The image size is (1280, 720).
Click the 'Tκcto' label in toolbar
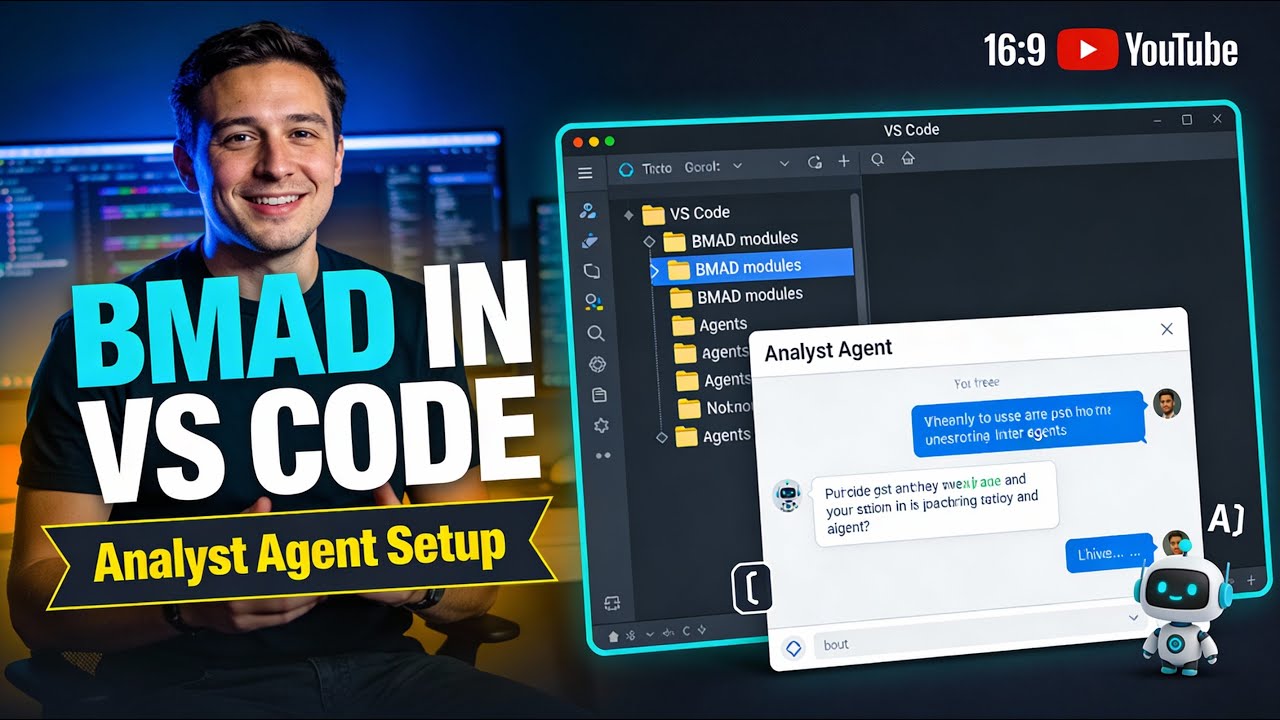[x=657, y=168]
